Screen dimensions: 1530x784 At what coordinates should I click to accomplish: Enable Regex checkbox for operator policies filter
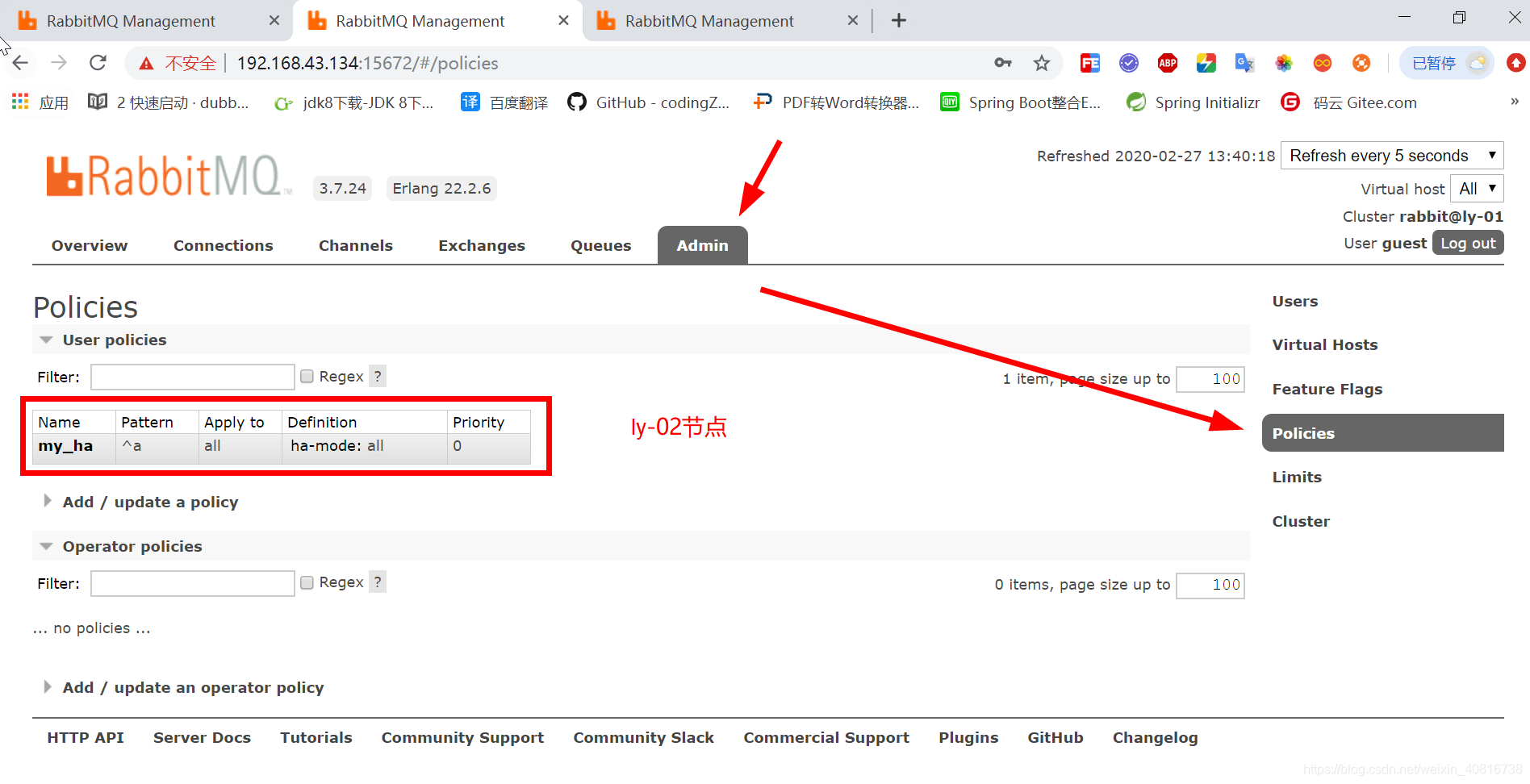(307, 582)
